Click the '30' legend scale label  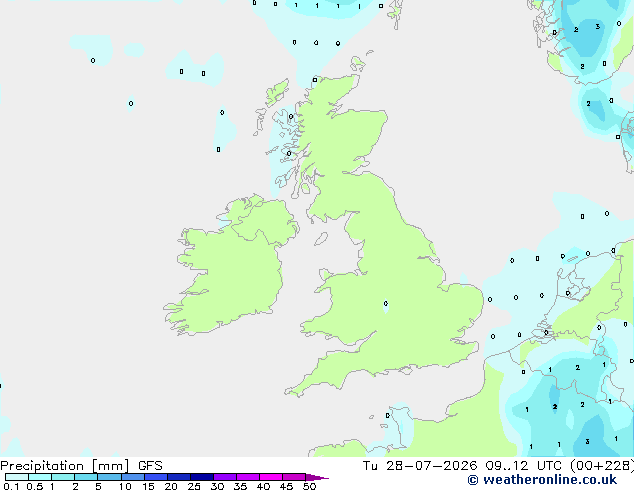click(x=217, y=486)
